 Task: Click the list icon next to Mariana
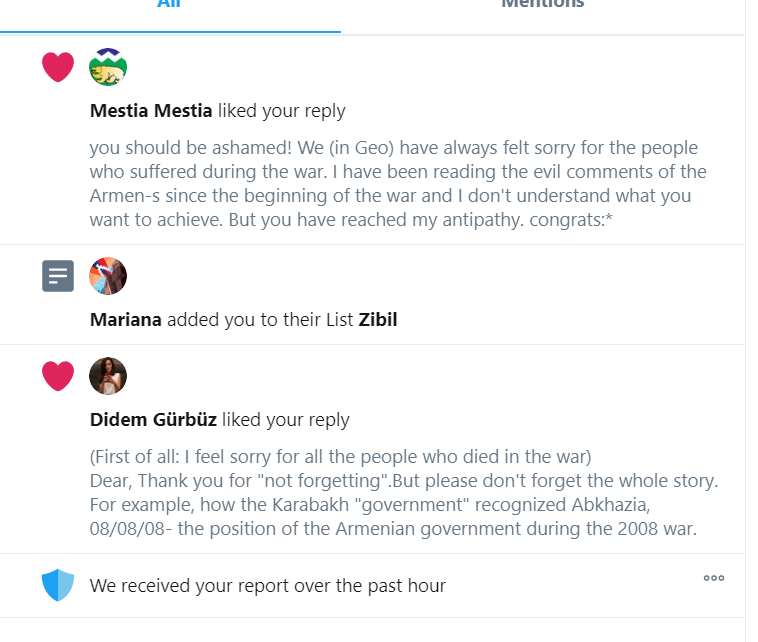click(58, 276)
